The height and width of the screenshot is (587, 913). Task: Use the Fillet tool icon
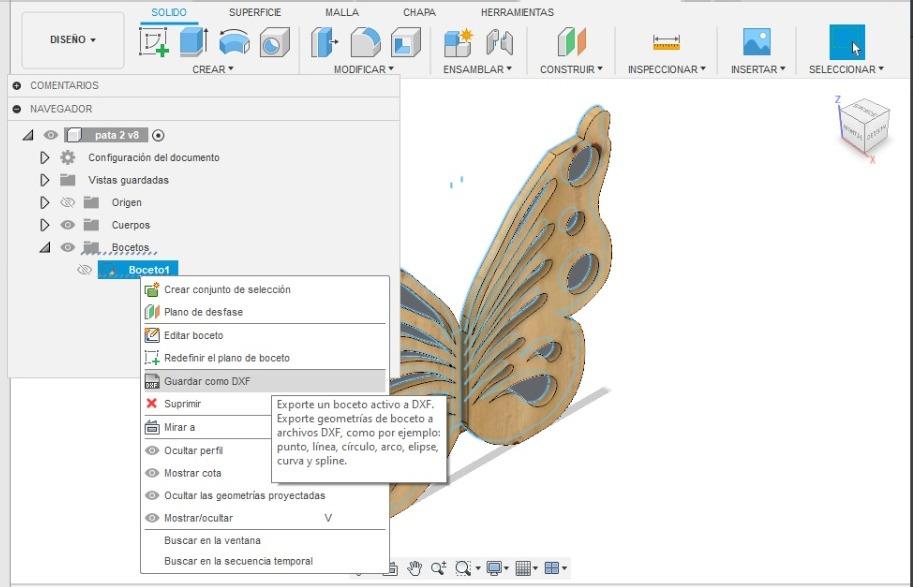coord(365,42)
